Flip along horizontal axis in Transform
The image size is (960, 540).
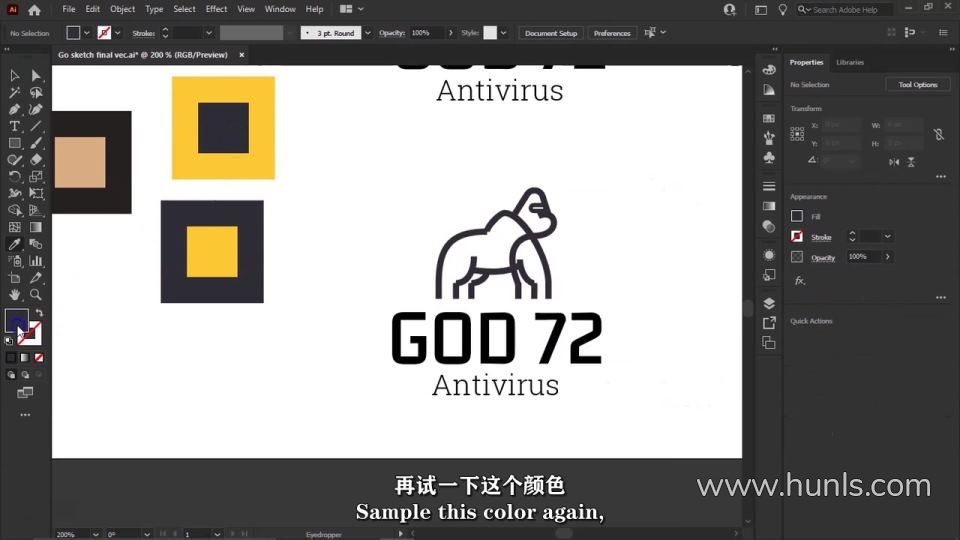coord(894,162)
